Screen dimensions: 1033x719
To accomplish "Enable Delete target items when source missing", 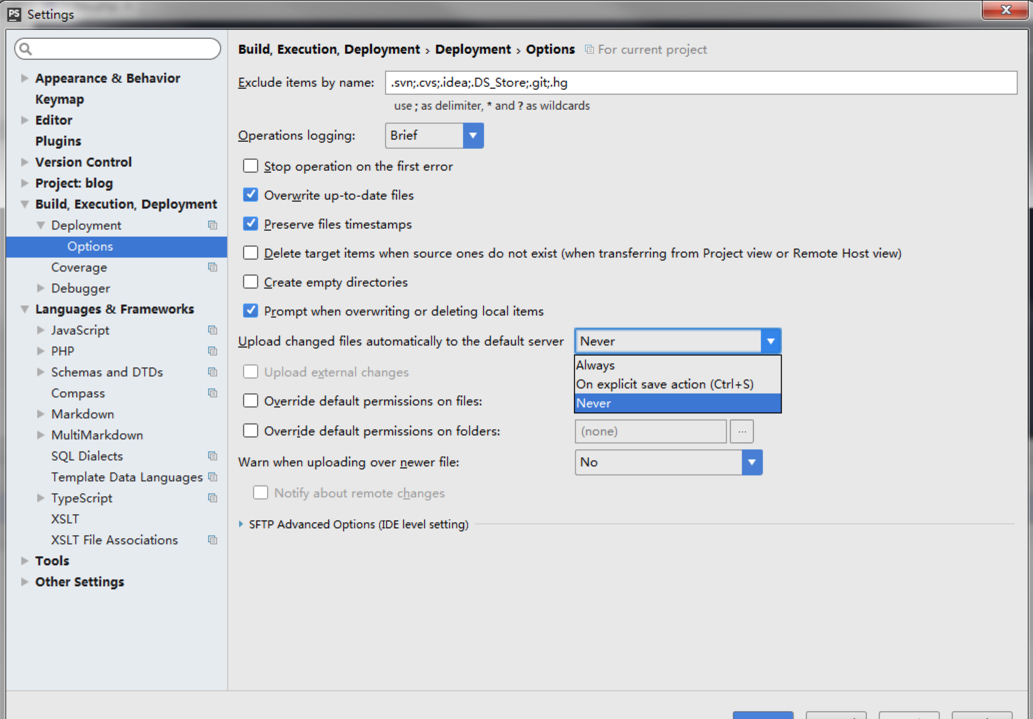I will pos(250,253).
